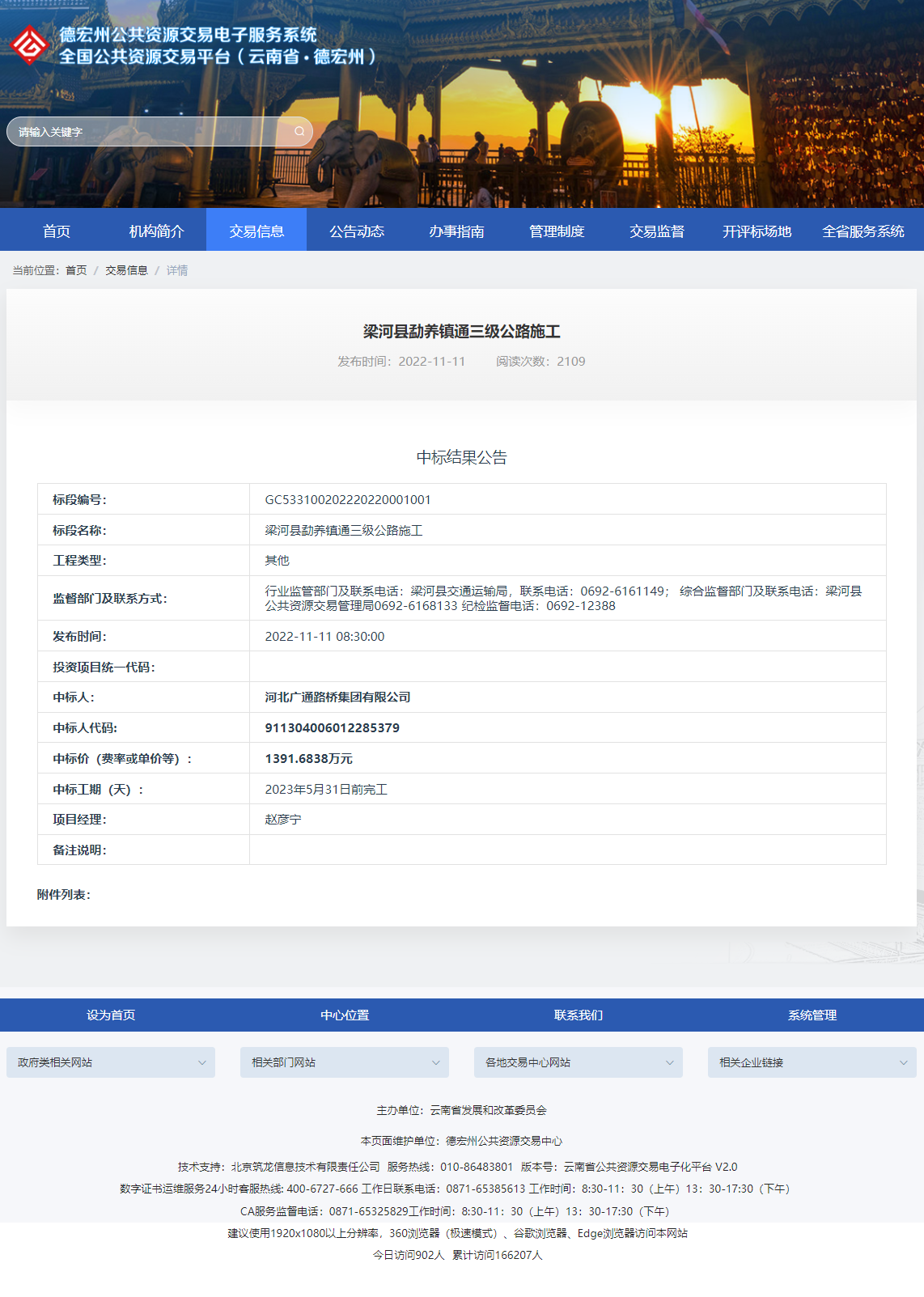Expand the 政府类相关网站 dropdown
This screenshot has width=924, height=1297.
pyautogui.click(x=111, y=1062)
